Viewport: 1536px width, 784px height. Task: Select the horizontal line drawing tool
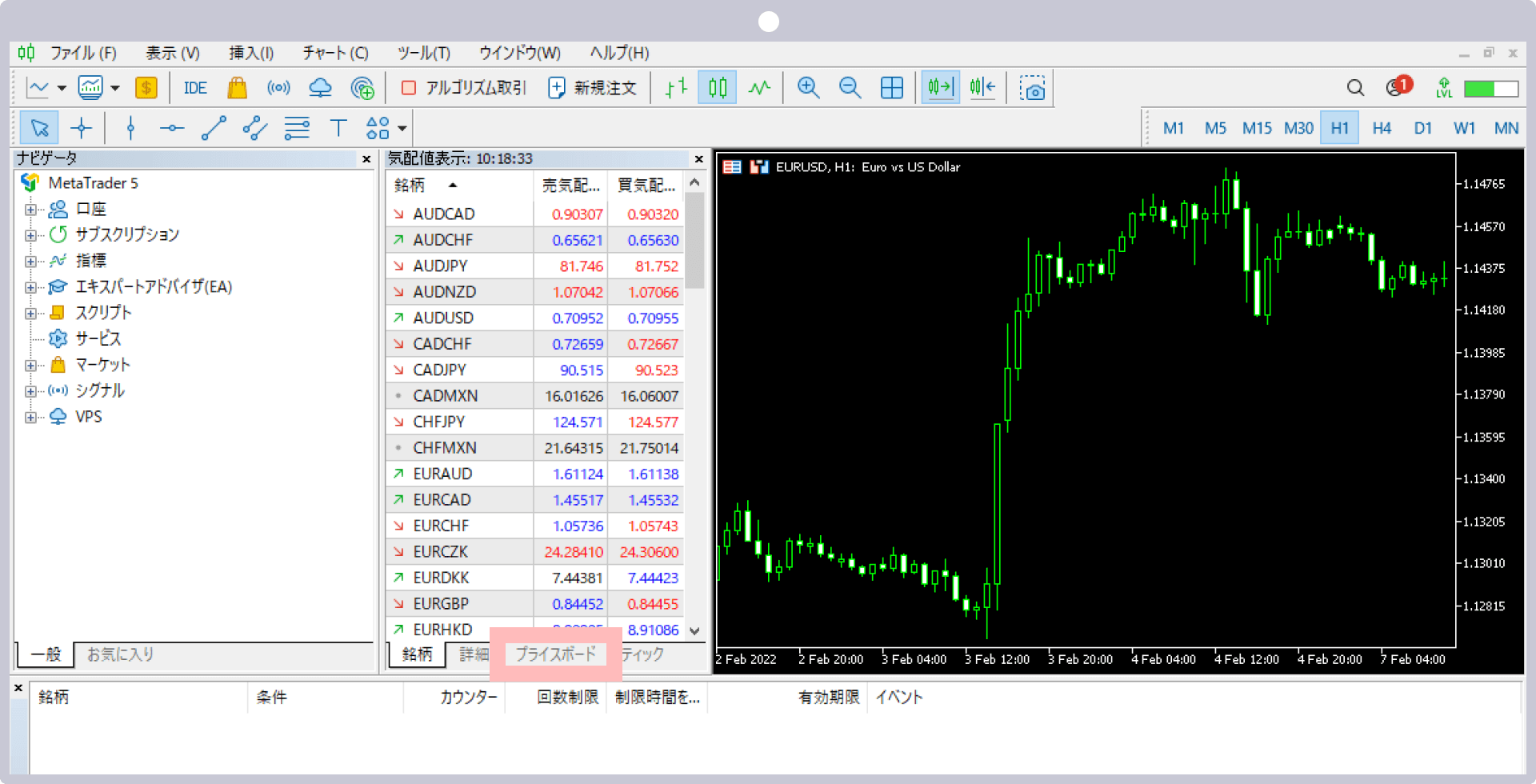tap(172, 128)
